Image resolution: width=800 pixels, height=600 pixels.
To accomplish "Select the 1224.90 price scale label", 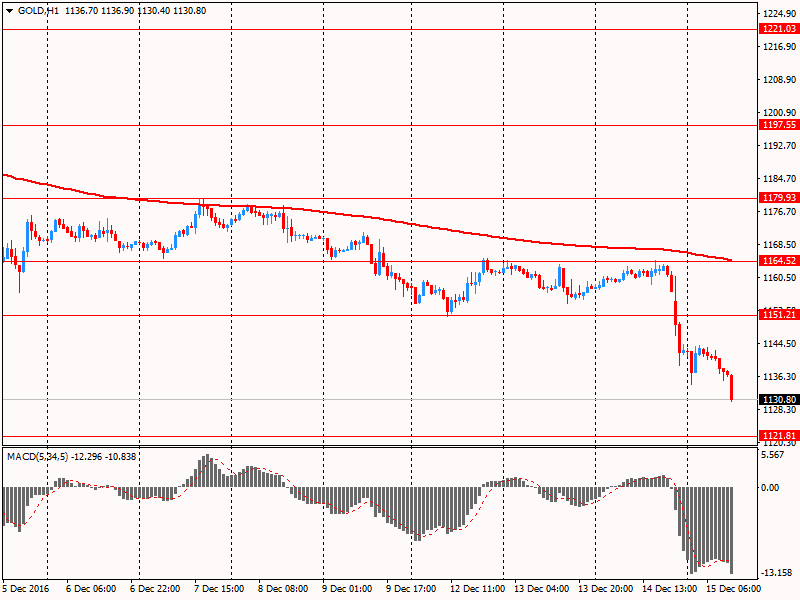I will point(779,14).
